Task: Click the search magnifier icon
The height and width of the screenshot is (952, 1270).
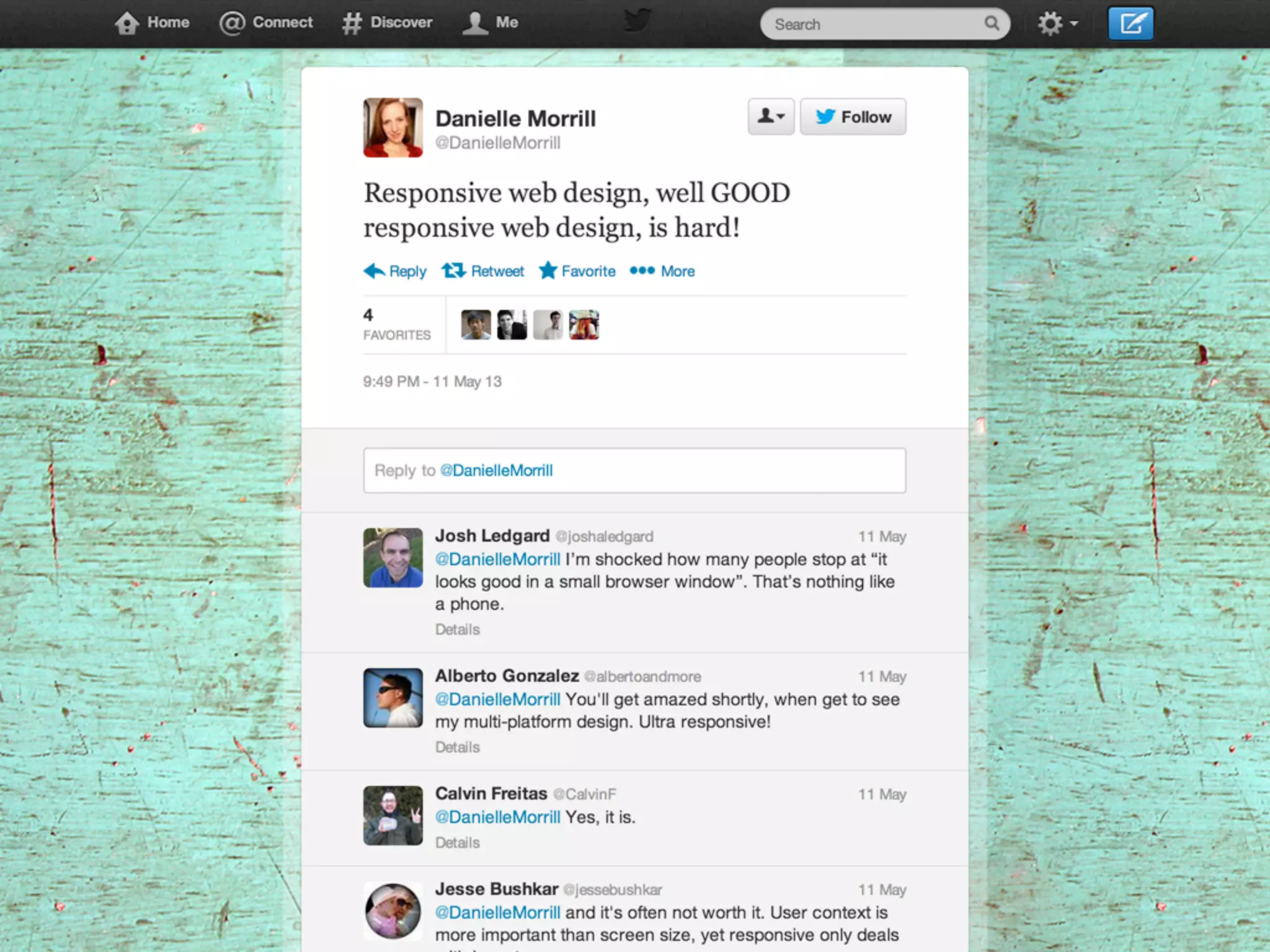Action: pyautogui.click(x=992, y=24)
